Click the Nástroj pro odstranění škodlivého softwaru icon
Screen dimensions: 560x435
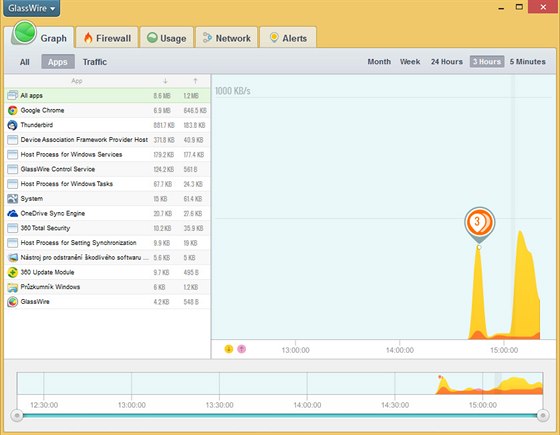pos(12,258)
